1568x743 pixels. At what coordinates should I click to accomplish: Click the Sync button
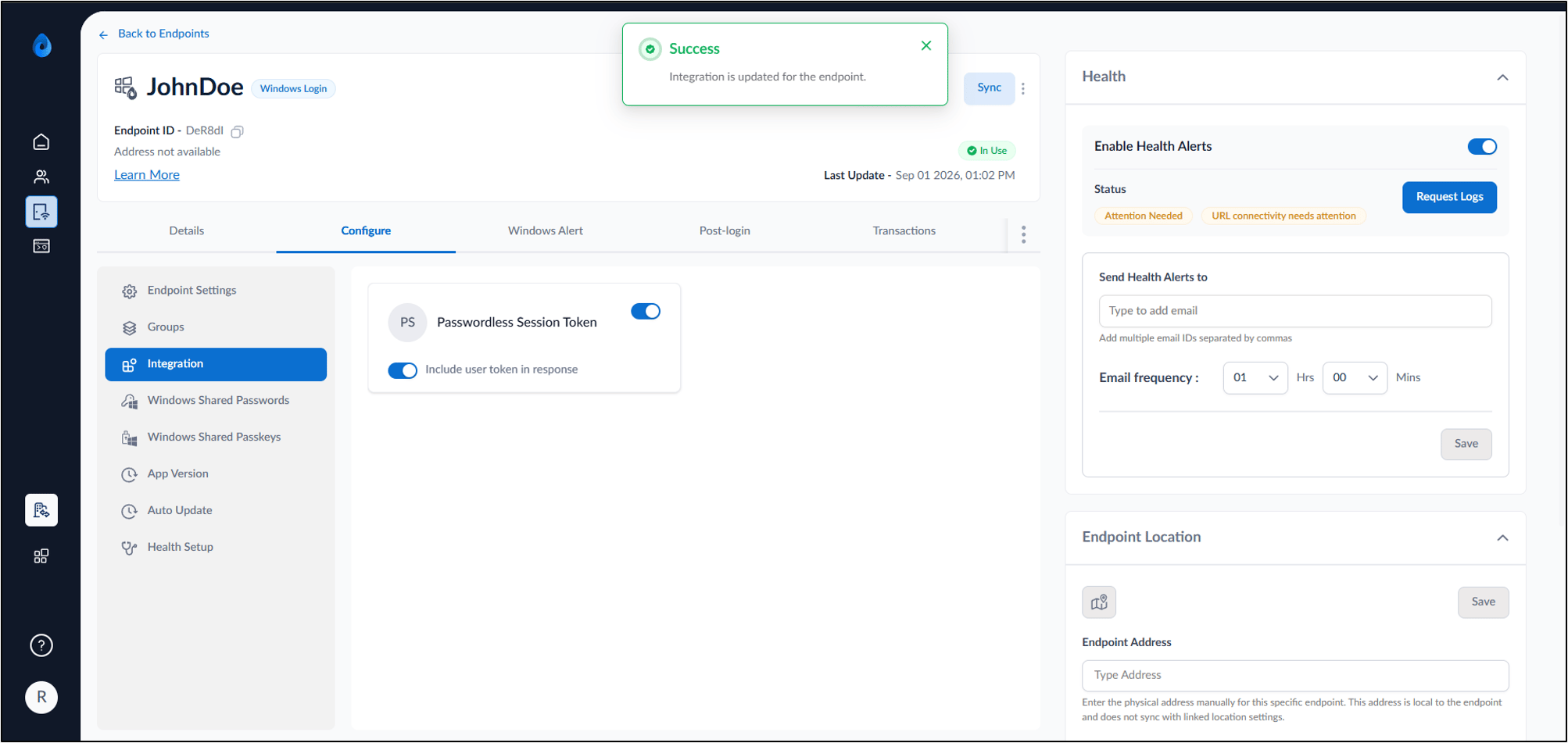click(989, 88)
